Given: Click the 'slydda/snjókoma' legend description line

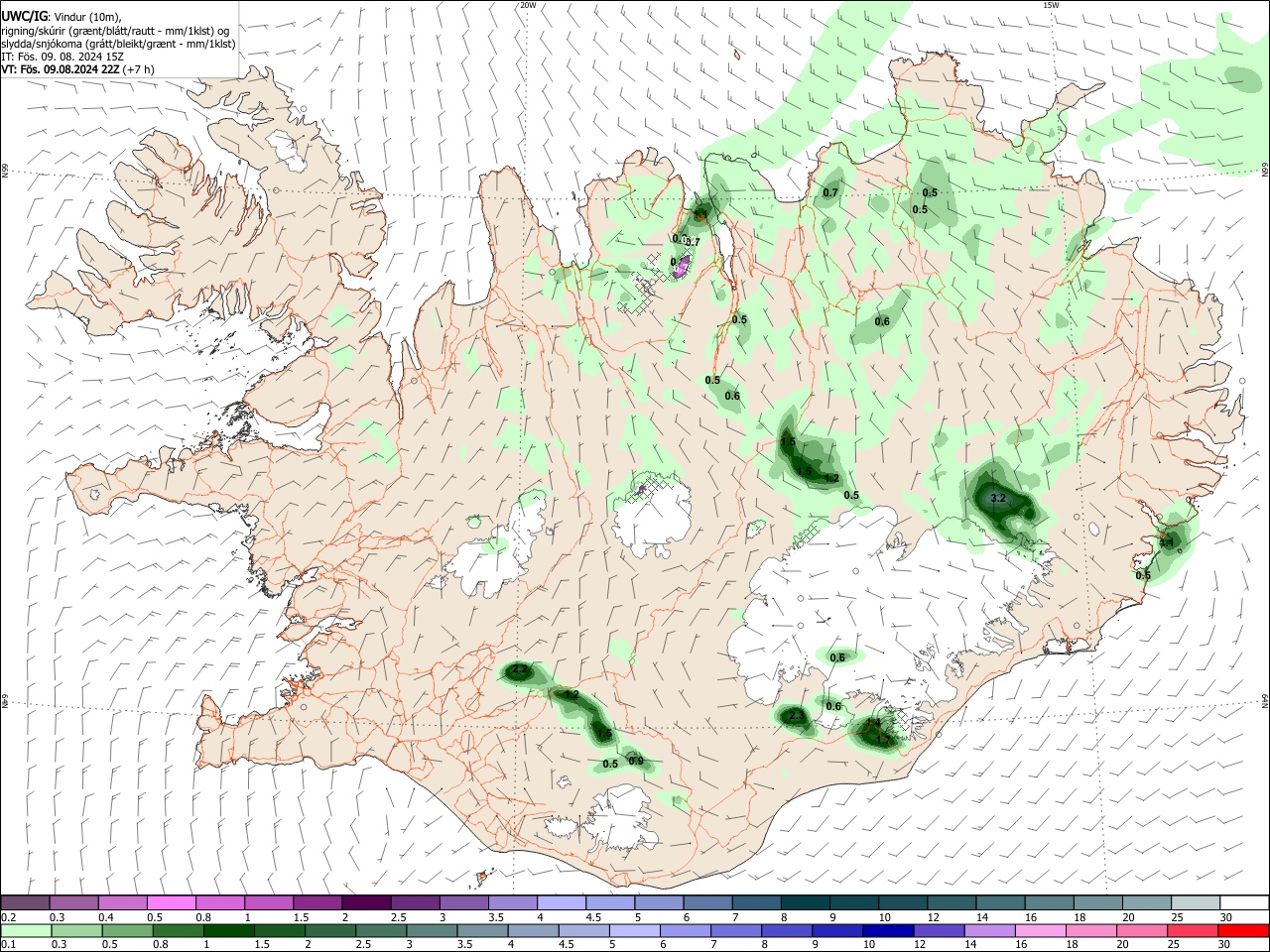Looking at the screenshot, I should tap(118, 44).
